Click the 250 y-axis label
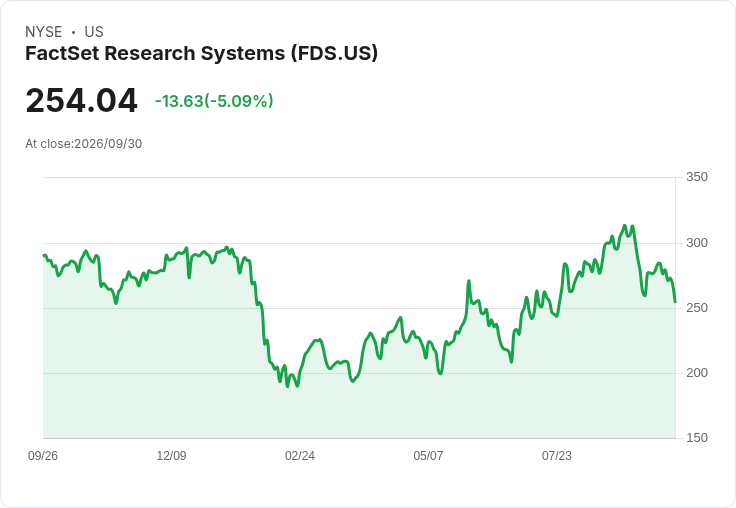The height and width of the screenshot is (508, 736). pyautogui.click(x=697, y=308)
